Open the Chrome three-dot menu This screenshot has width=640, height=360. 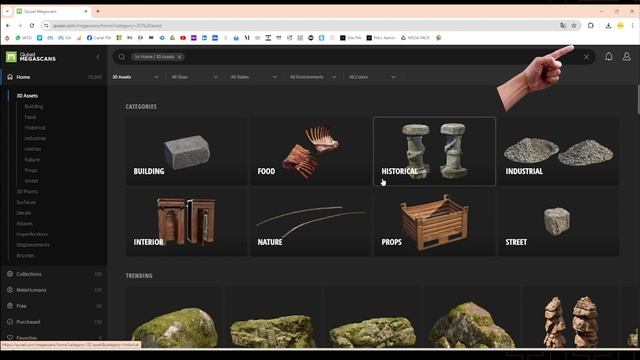(x=632, y=25)
